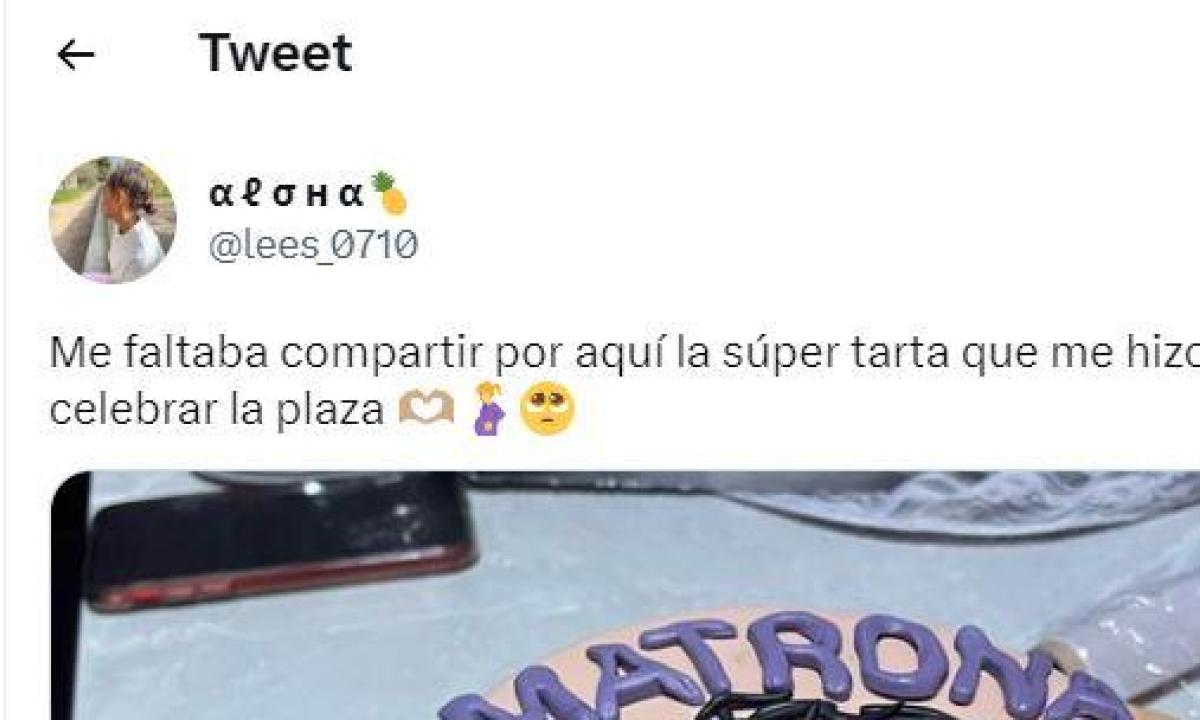
Task: Click the heart hands emoji
Action: coord(426,410)
